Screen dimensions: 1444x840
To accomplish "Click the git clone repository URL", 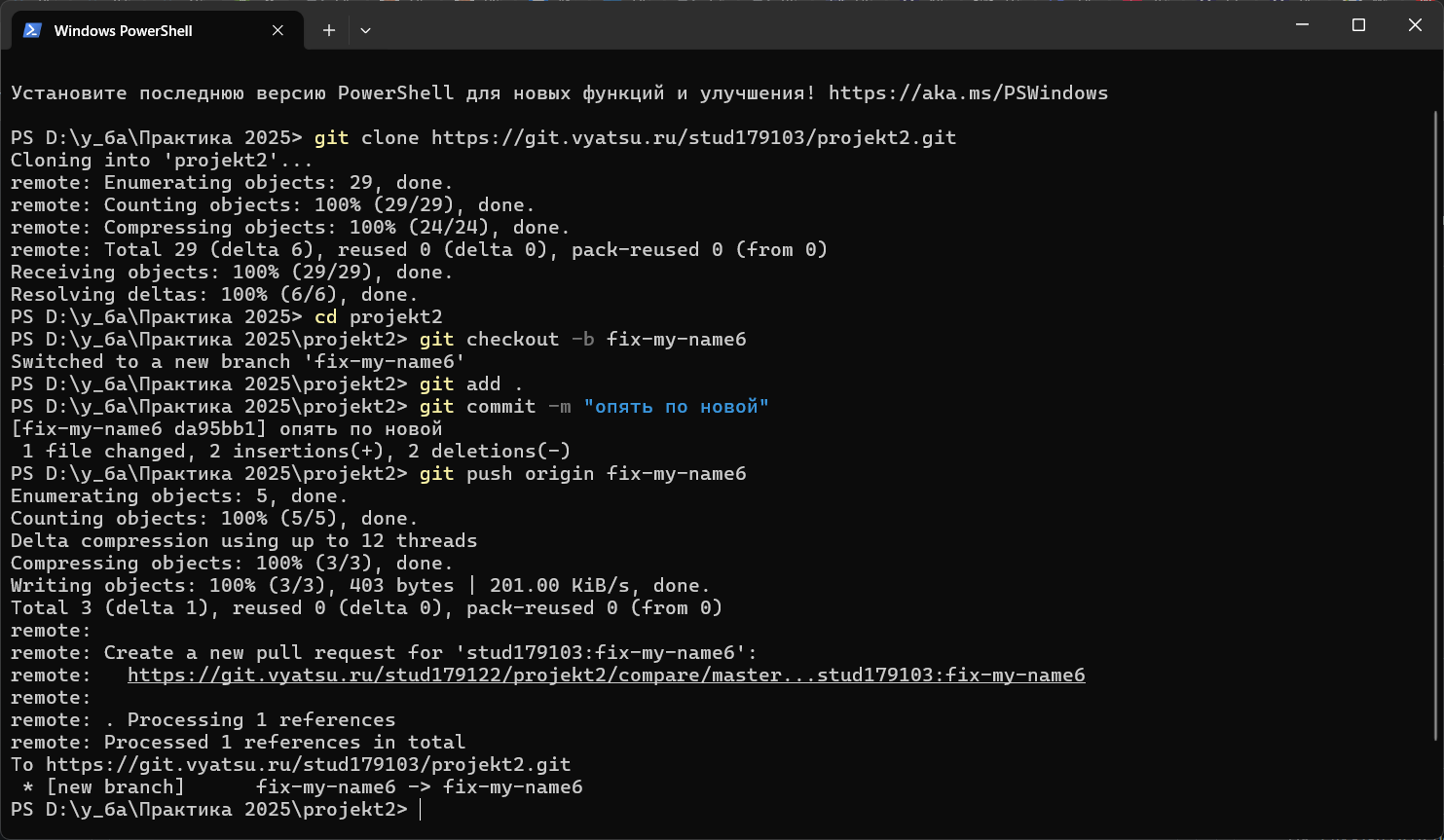I will pyautogui.click(x=693, y=138).
